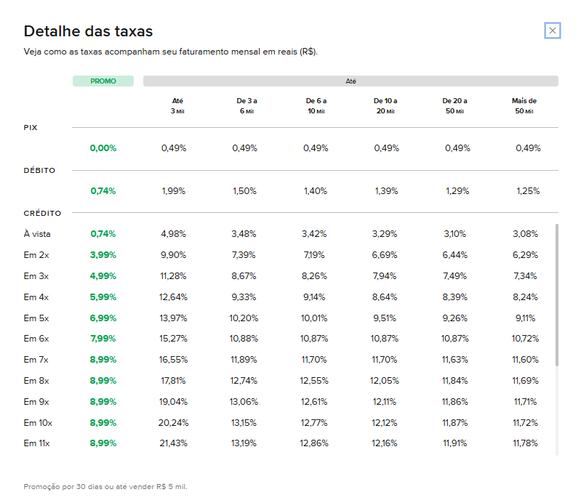Click the credit table vertical scrollbar

tap(556, 295)
